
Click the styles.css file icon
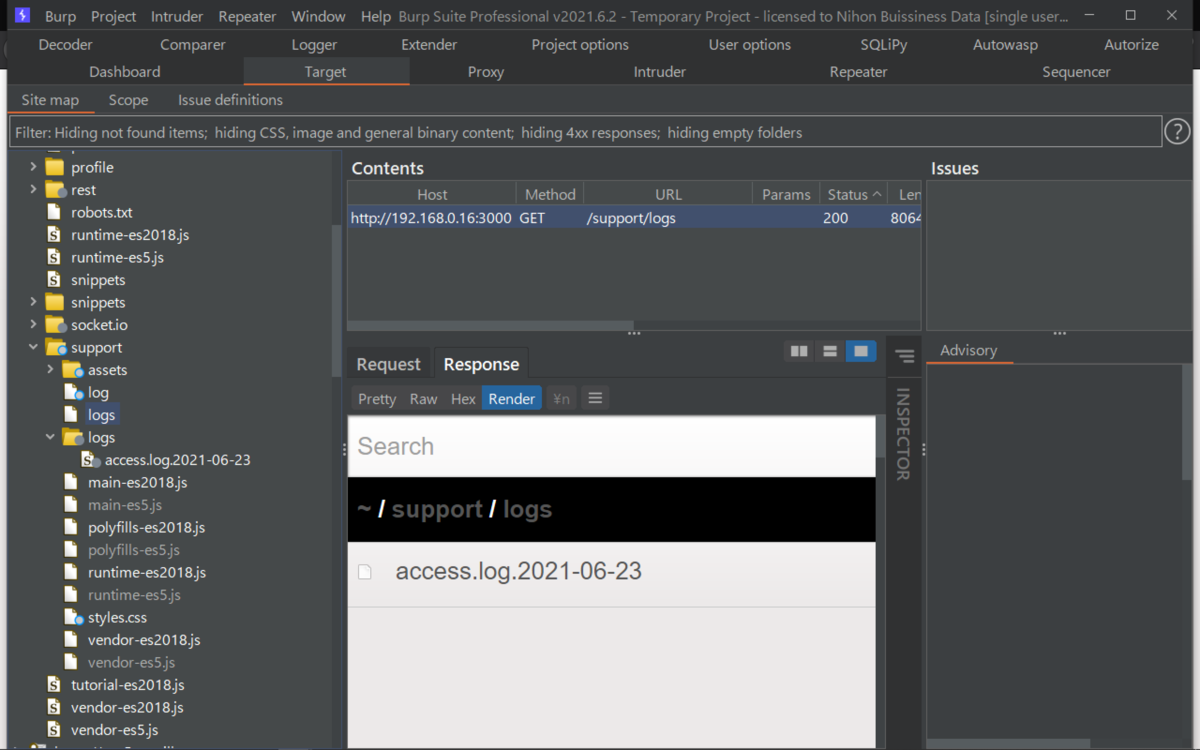71,617
